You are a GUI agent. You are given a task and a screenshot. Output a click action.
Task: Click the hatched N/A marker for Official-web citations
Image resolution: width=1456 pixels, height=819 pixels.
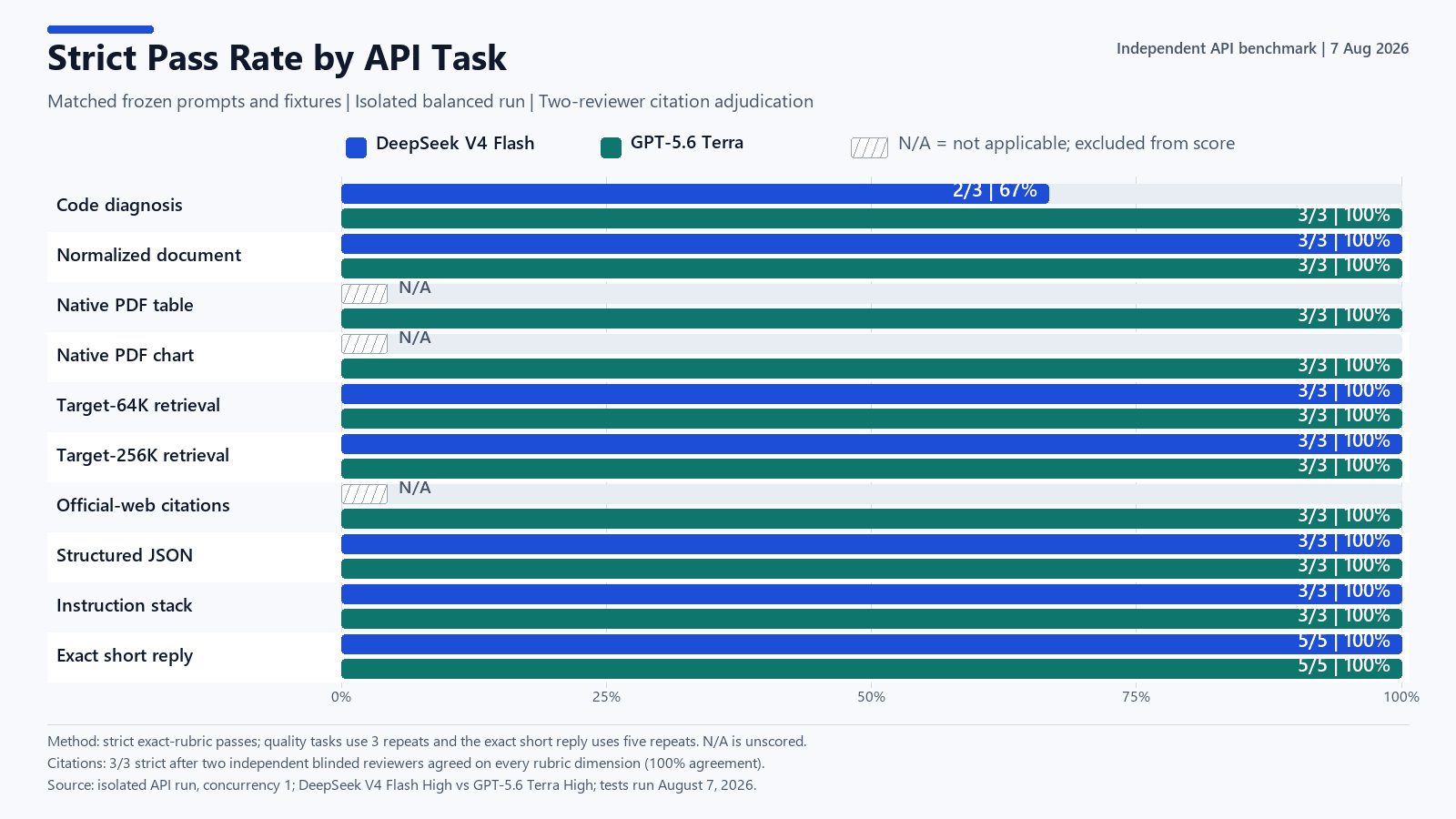[364, 494]
